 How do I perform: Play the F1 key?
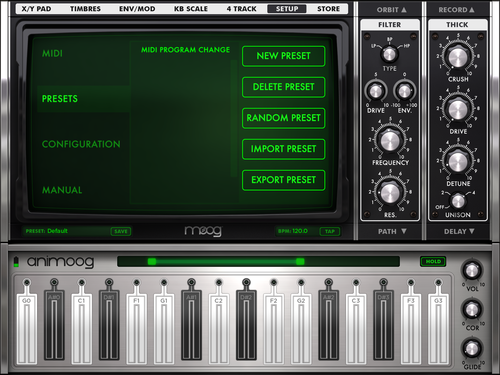click(x=136, y=328)
